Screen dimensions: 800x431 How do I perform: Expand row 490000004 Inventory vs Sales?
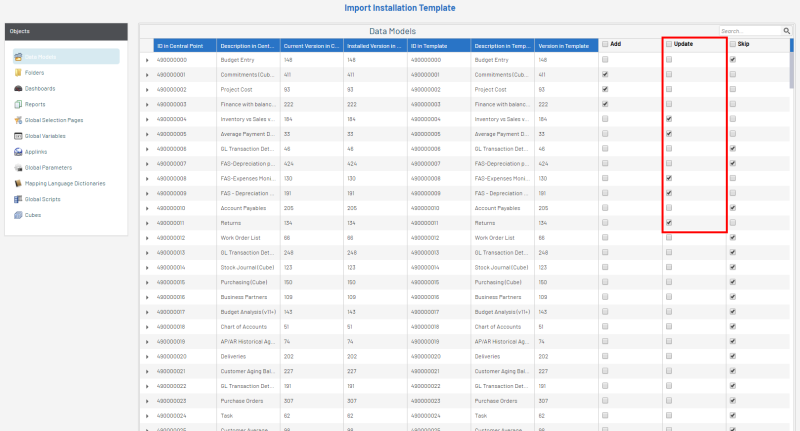[x=147, y=119]
